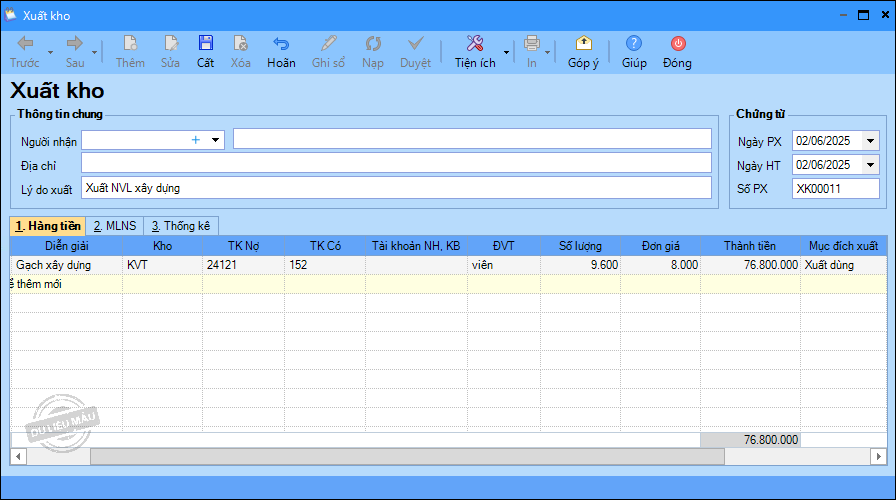Viewport: 896px width, 500px height.
Task: Click the Trước previous arrow icon
Action: (x=25, y=44)
